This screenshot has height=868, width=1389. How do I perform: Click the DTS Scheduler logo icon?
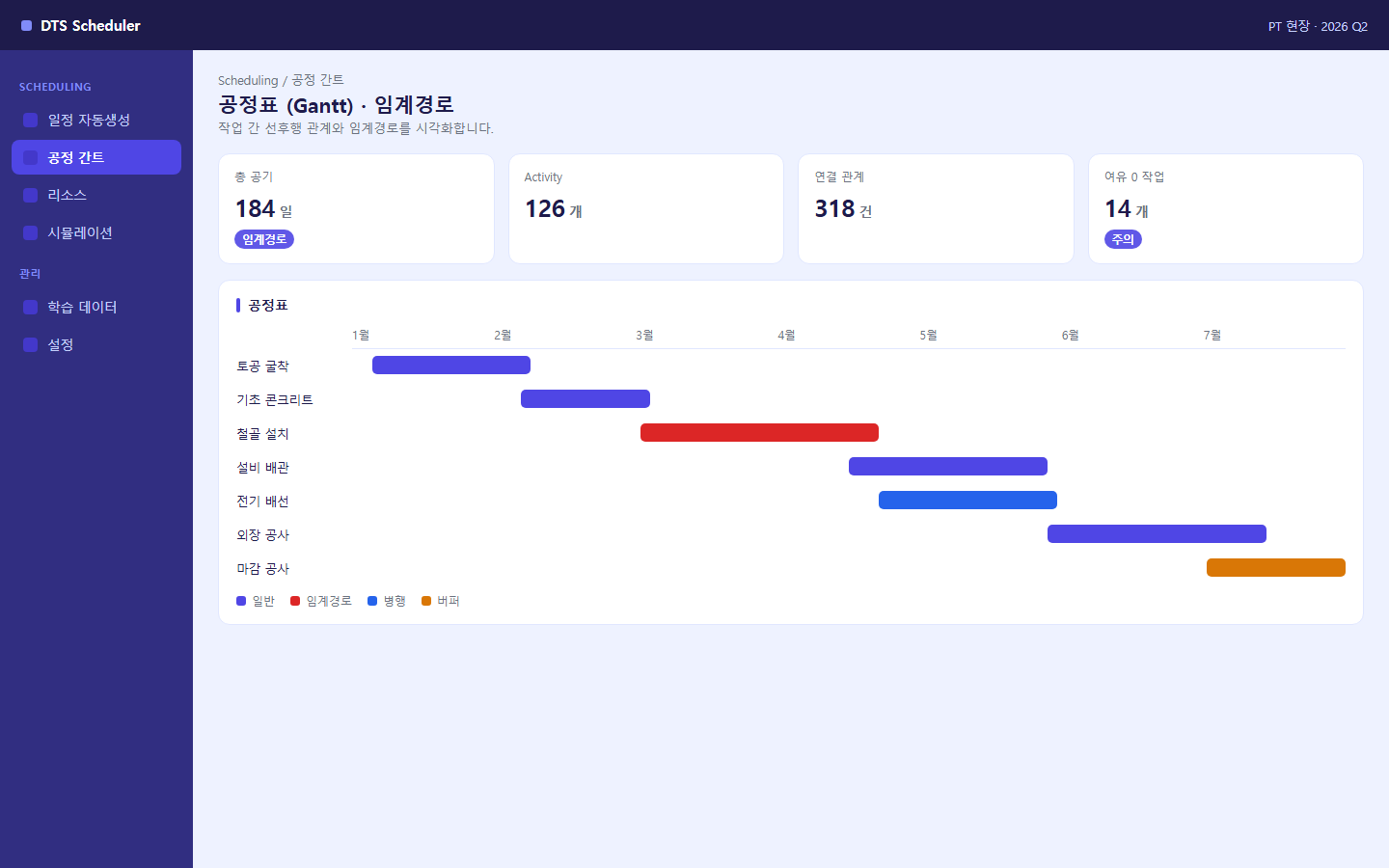click(26, 26)
